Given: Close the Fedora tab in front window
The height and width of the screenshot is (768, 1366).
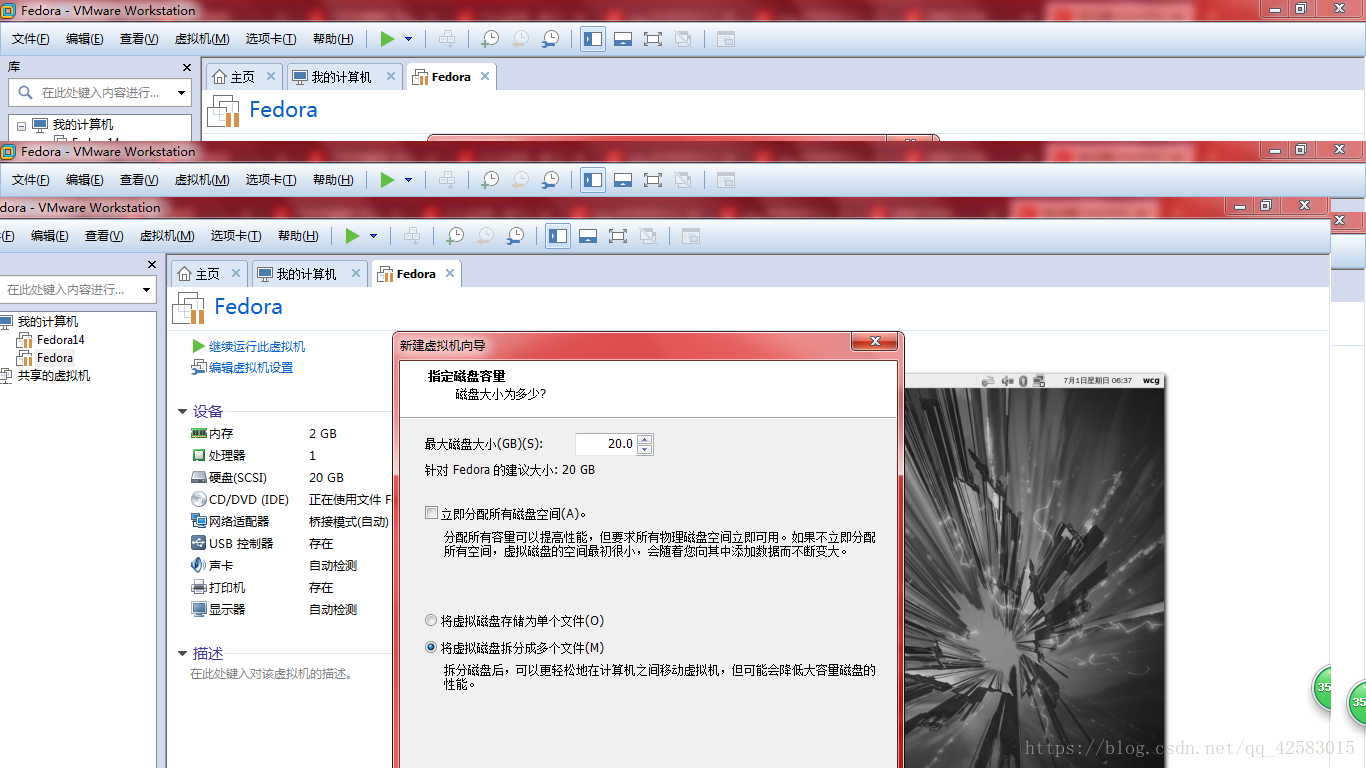Looking at the screenshot, I should [450, 273].
